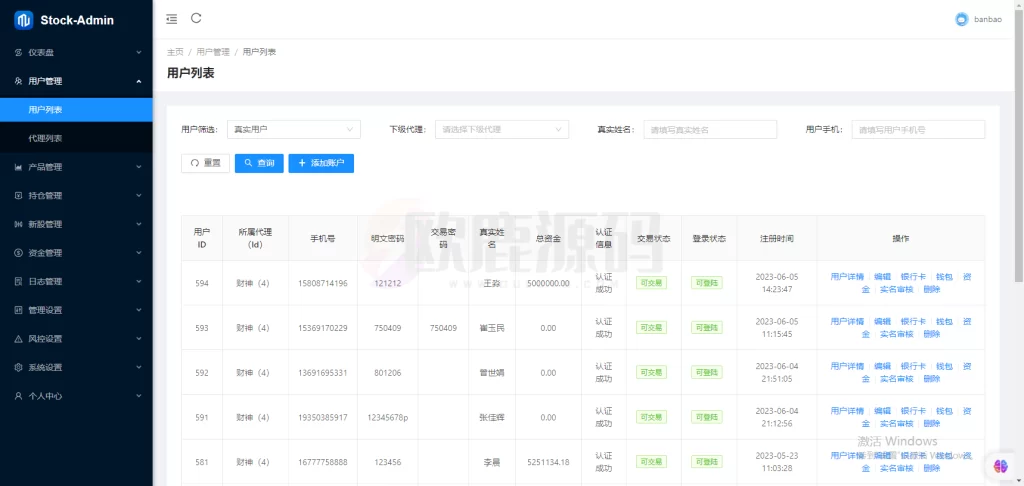This screenshot has height=486, width=1024.
Task: Click phone number 15808714196
Action: pos(323,283)
